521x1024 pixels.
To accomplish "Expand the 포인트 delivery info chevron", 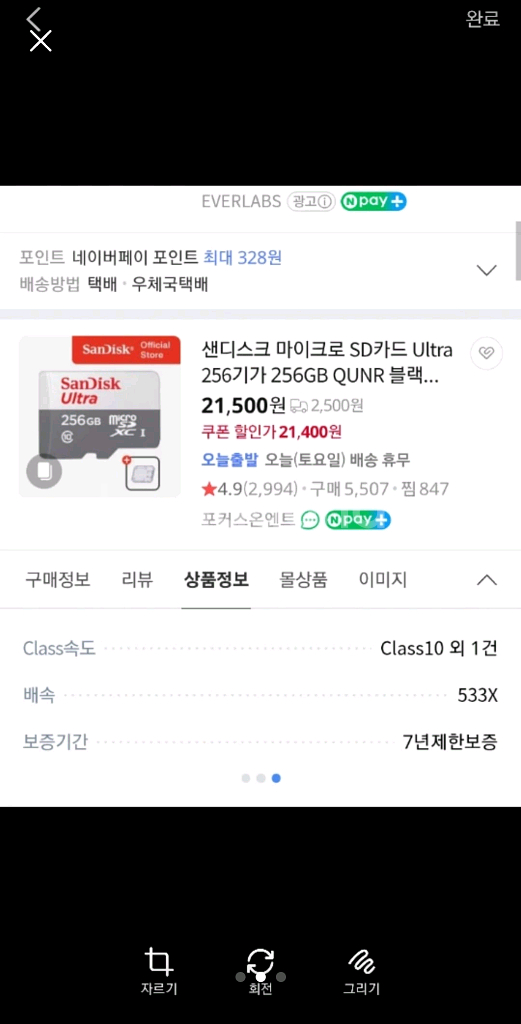I will (x=487, y=270).
